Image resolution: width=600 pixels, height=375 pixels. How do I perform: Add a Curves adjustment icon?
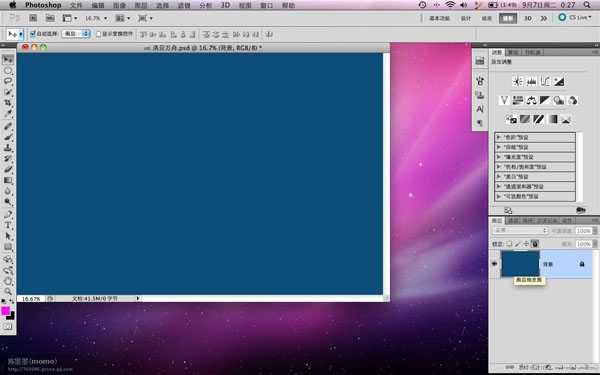point(545,81)
